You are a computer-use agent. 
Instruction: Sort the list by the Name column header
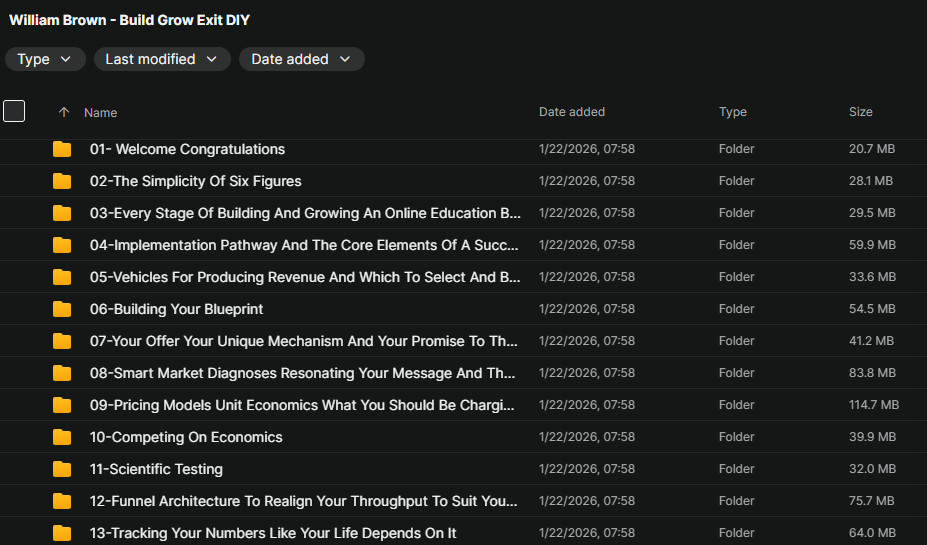click(x=101, y=113)
